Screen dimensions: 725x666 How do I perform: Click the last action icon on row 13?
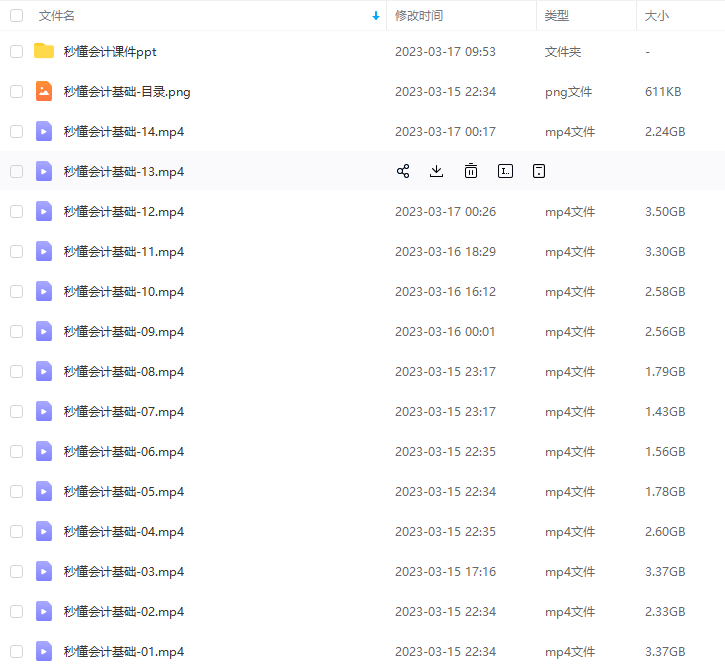[539, 171]
